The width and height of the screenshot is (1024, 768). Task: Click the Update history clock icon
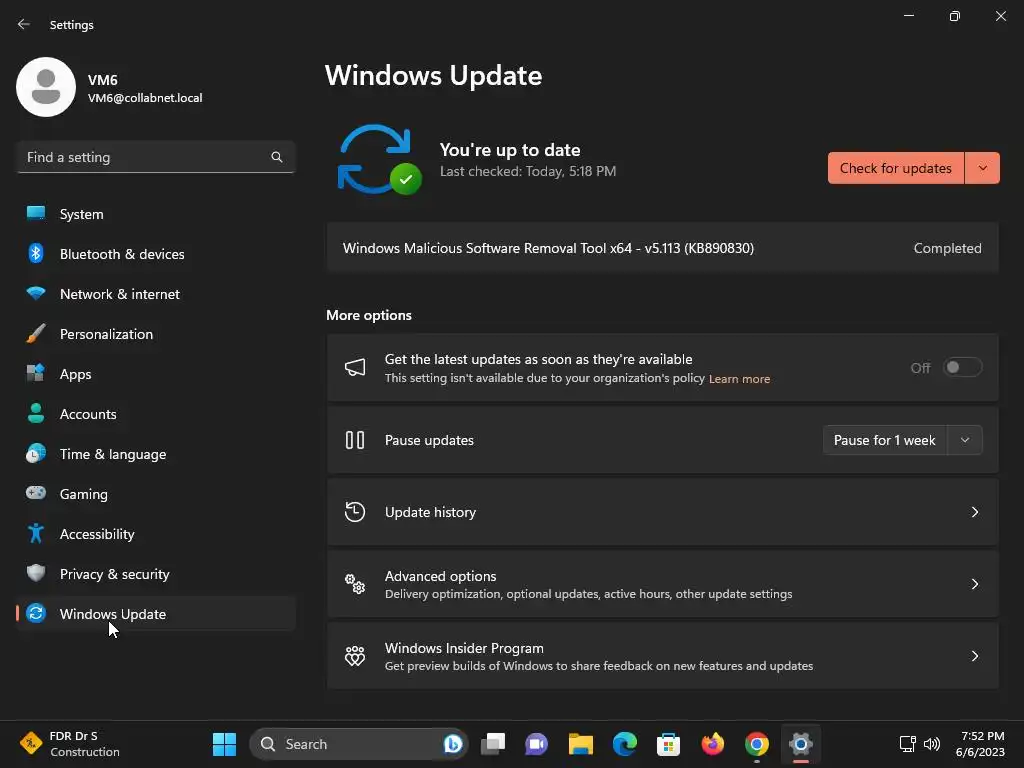tap(355, 512)
